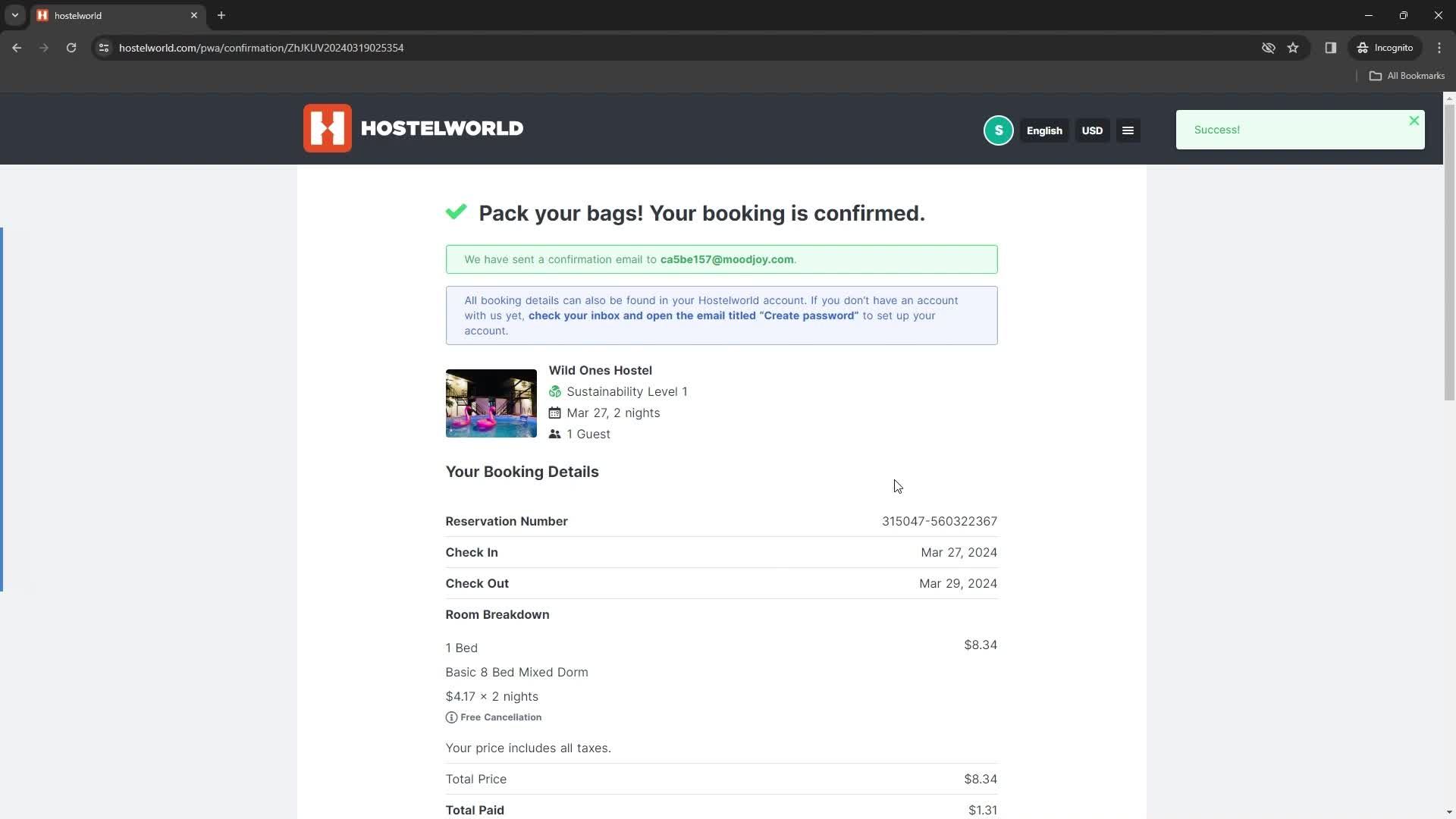Image resolution: width=1456 pixels, height=819 pixels.
Task: Open All Bookmarks folder
Action: point(1407,76)
